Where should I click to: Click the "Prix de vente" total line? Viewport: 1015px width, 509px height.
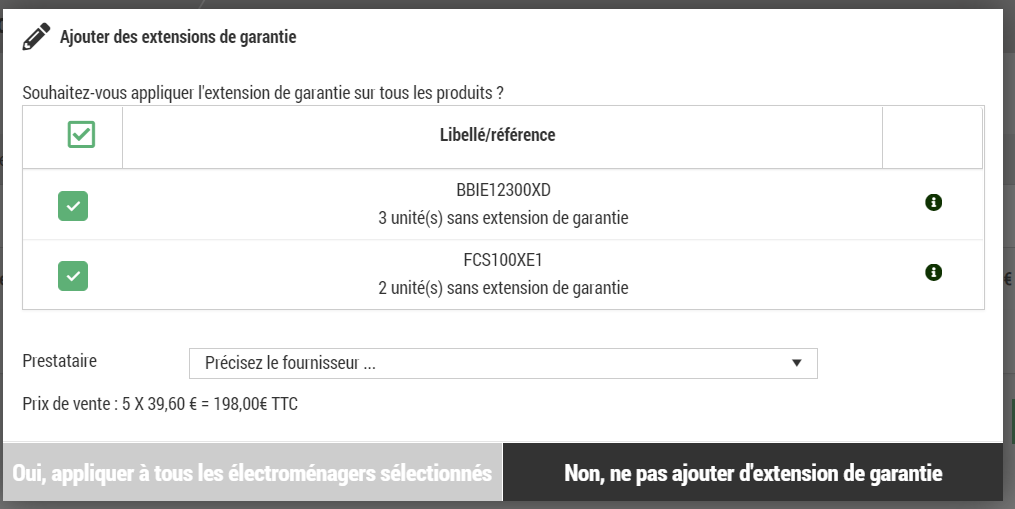(160, 404)
